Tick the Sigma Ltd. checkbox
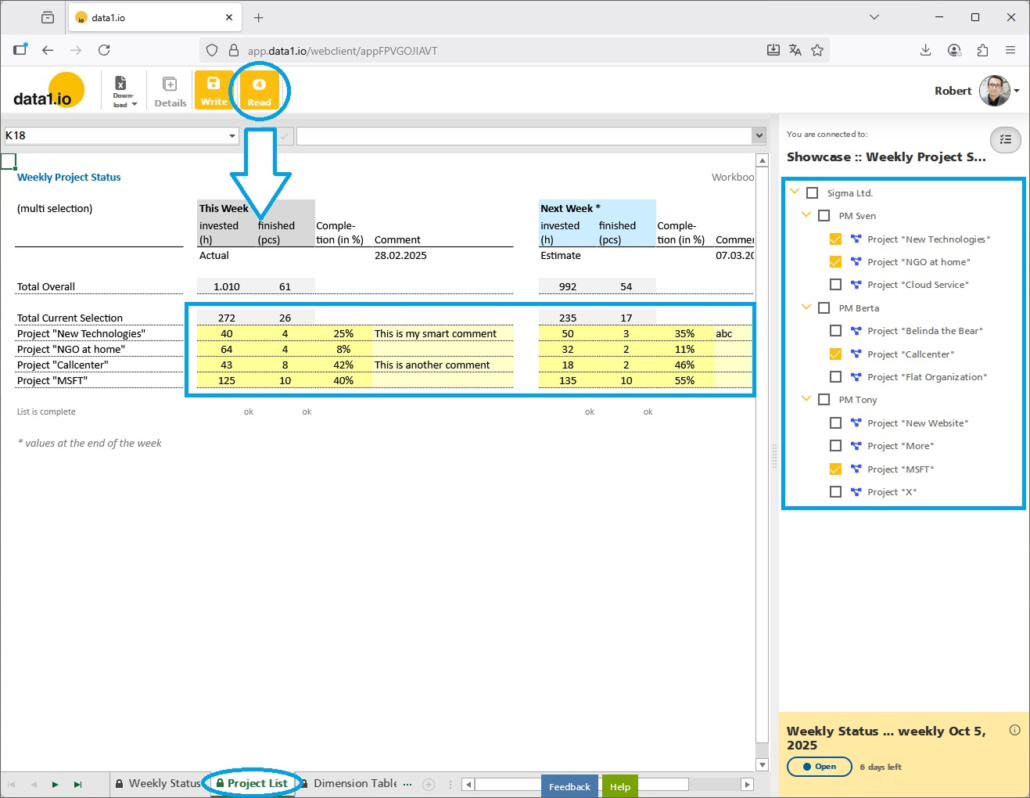The width and height of the screenshot is (1030, 798). click(x=812, y=193)
